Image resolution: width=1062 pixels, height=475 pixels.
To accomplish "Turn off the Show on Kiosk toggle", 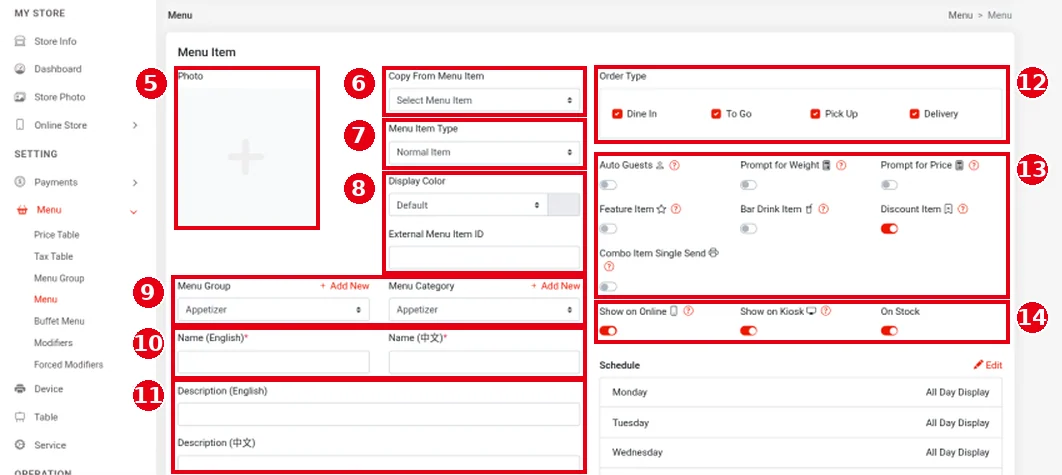I will [748, 331].
